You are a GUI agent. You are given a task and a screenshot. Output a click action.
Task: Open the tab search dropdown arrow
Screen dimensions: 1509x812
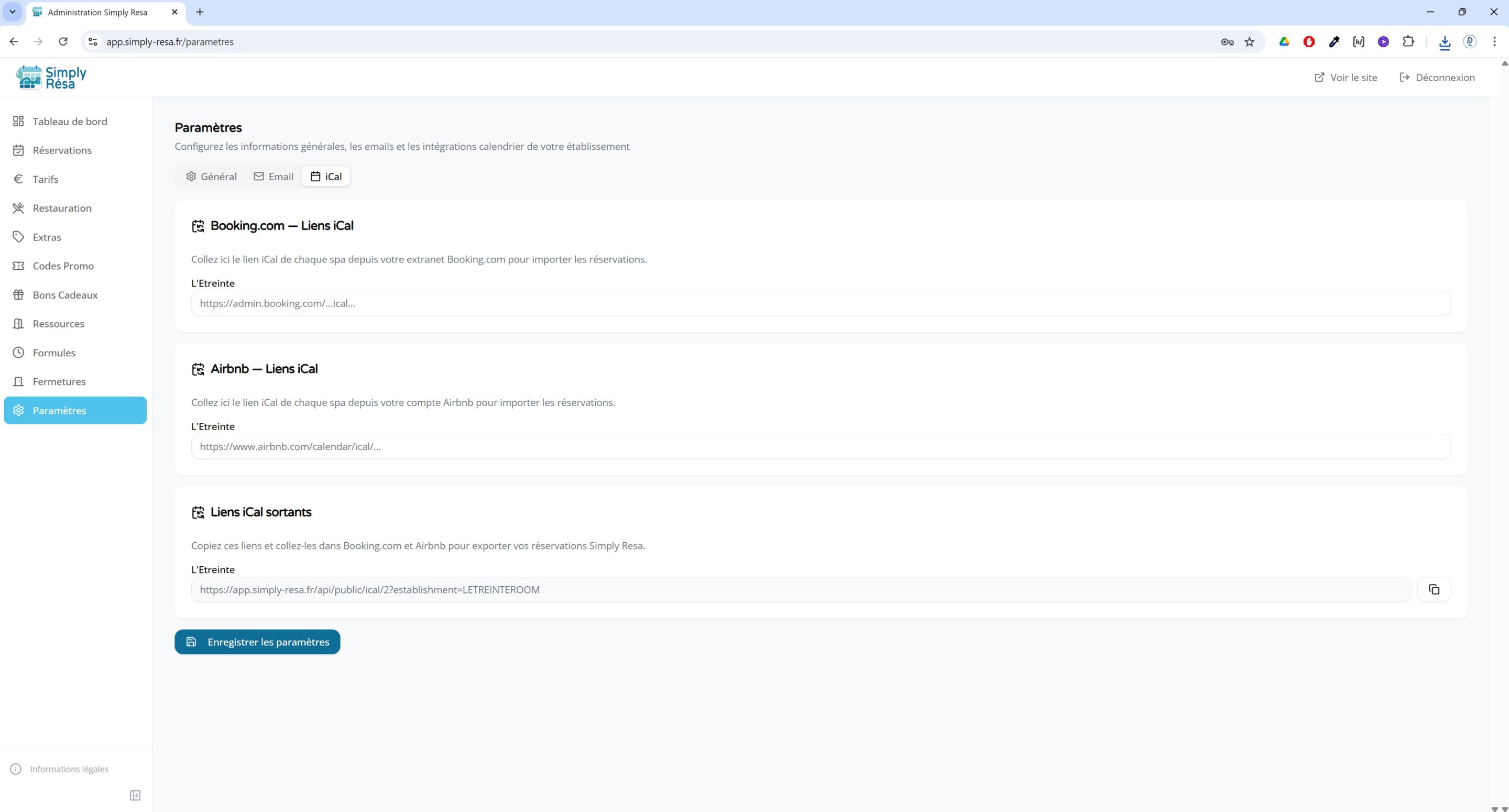[x=12, y=12]
